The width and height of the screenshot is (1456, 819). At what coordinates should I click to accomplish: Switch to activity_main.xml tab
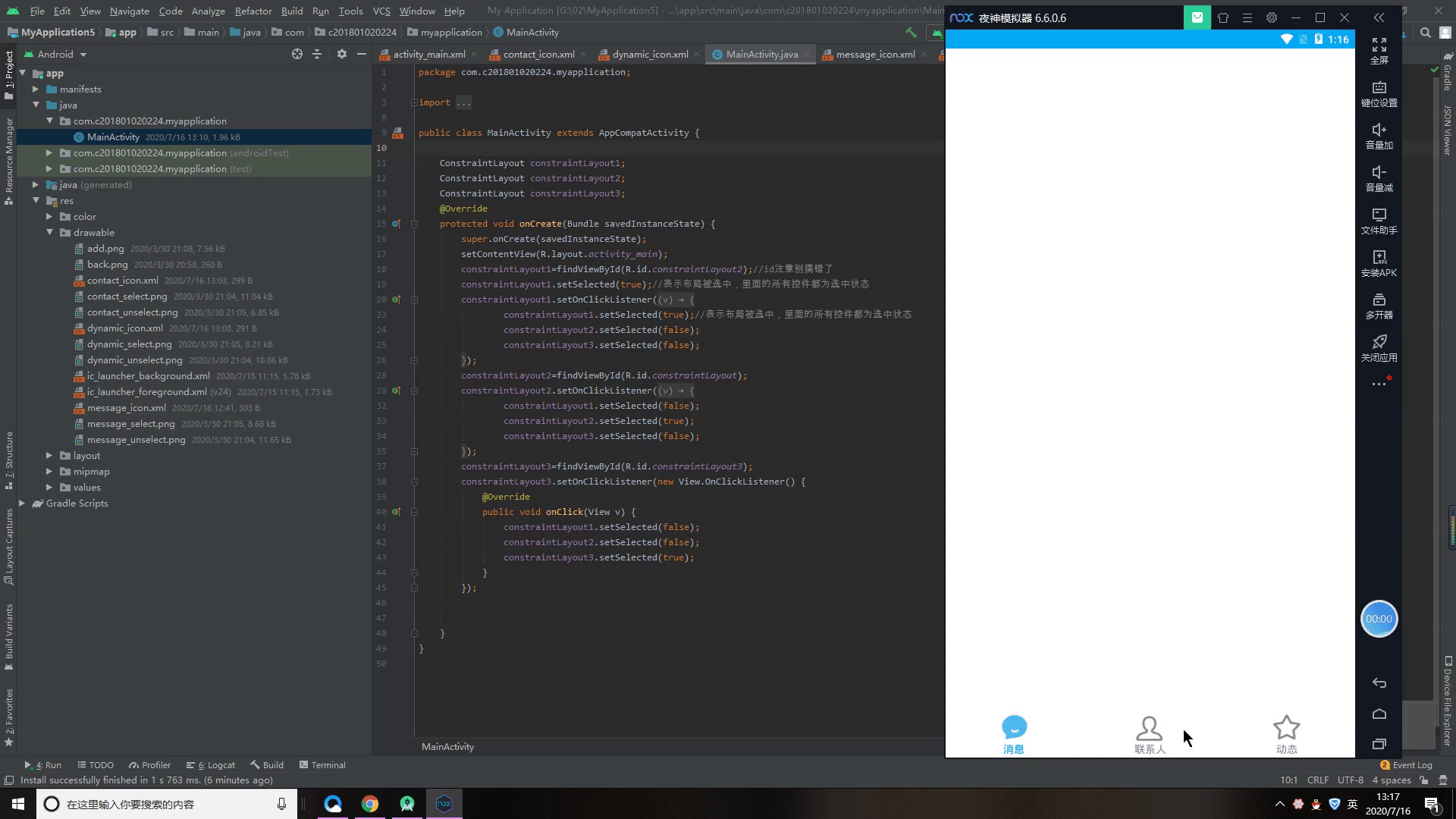click(x=428, y=55)
